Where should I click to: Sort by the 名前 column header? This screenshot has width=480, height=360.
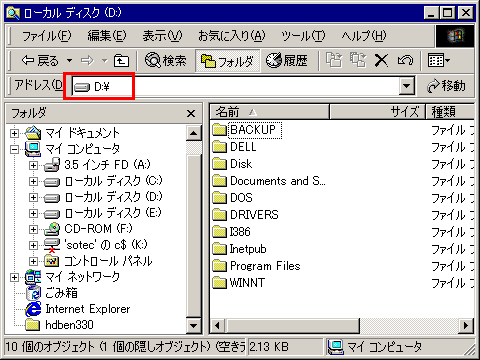[269, 112]
